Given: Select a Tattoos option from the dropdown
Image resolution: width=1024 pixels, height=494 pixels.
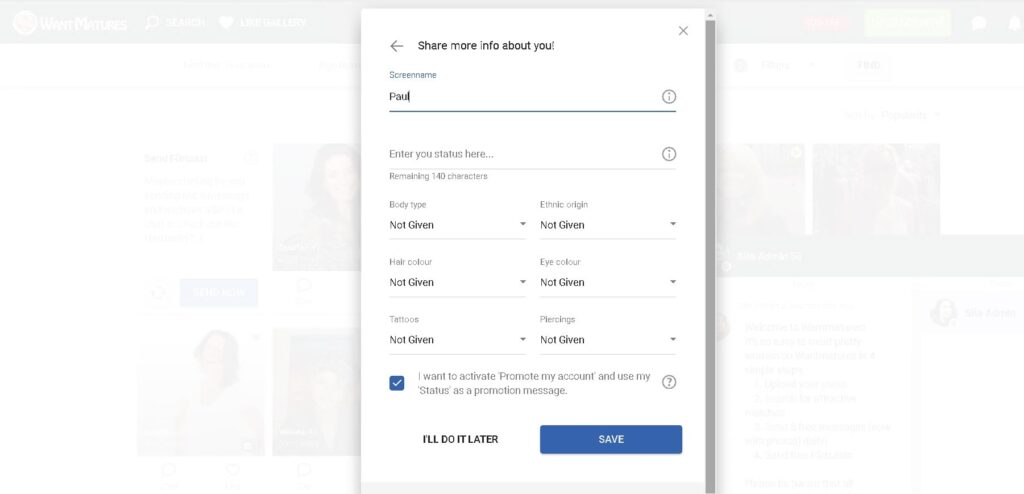Looking at the screenshot, I should coord(457,340).
